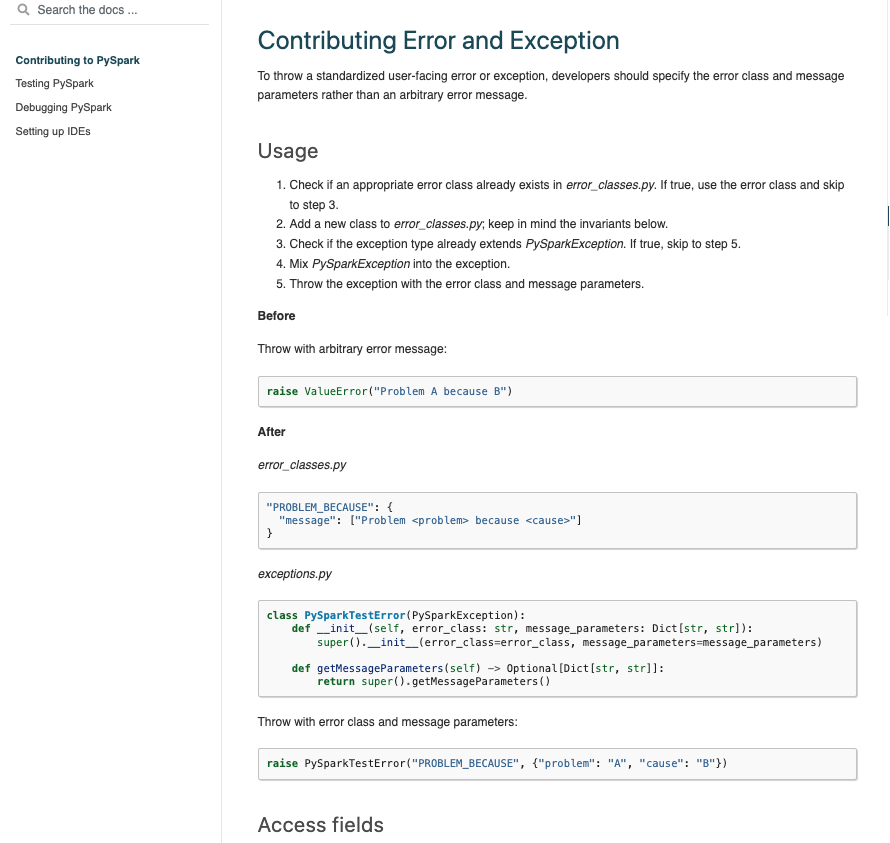Viewport: 890px width, 843px height.
Task: Open the Debugging PySpark link
Action: point(64,107)
